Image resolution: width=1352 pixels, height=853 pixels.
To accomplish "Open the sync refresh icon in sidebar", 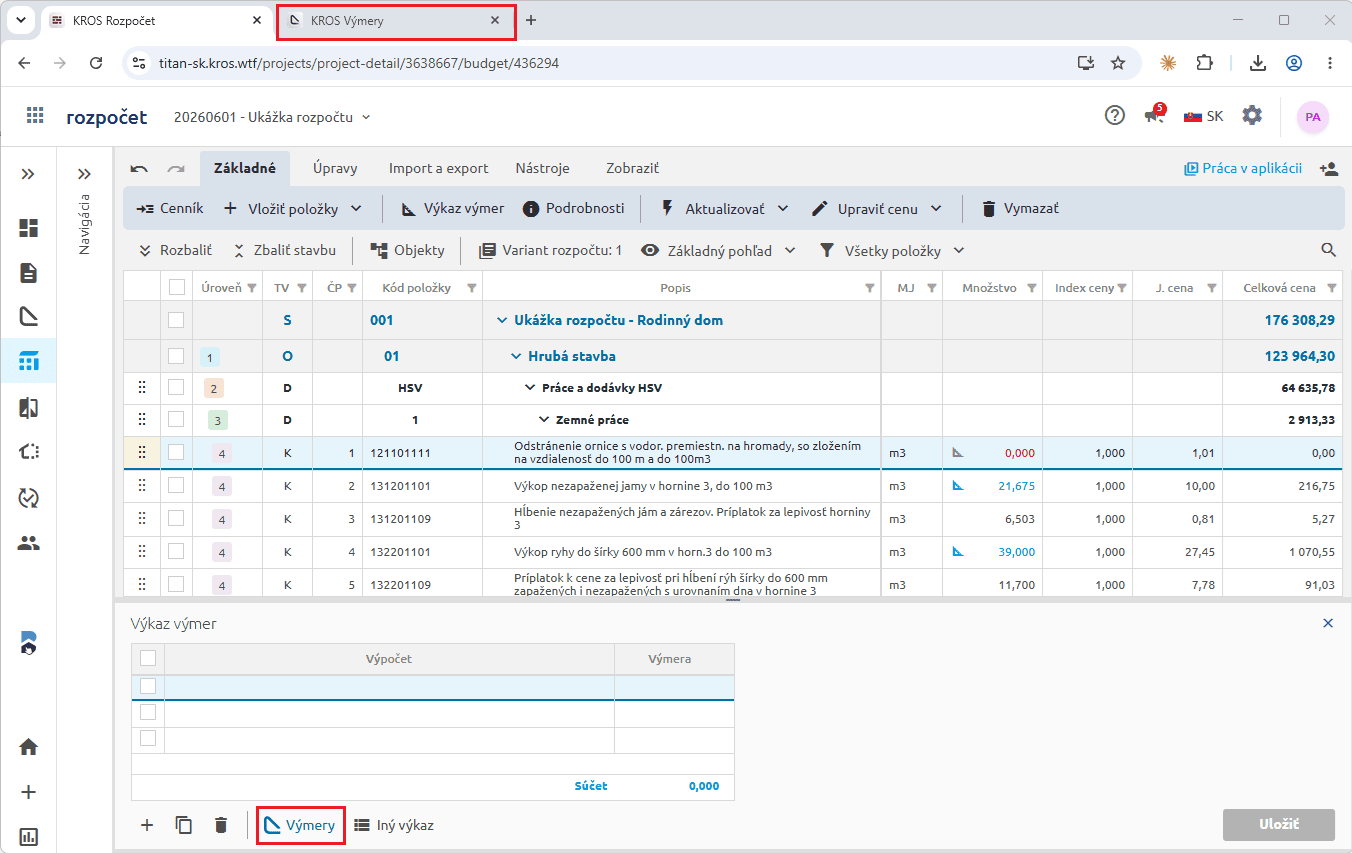I will coord(29,497).
